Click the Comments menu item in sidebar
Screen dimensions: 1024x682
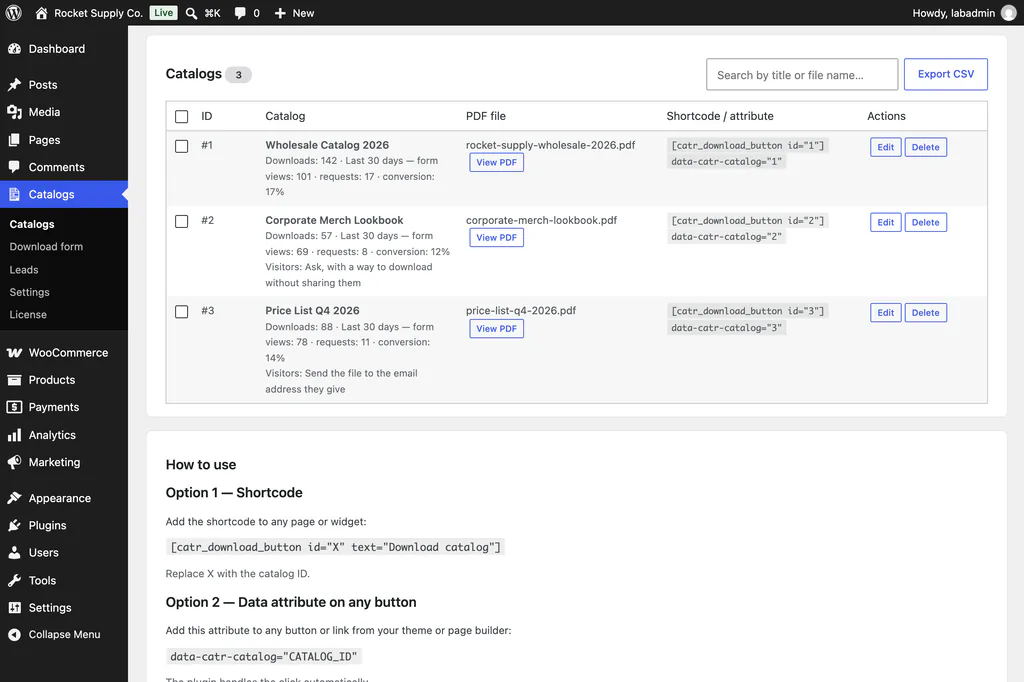(x=64, y=167)
